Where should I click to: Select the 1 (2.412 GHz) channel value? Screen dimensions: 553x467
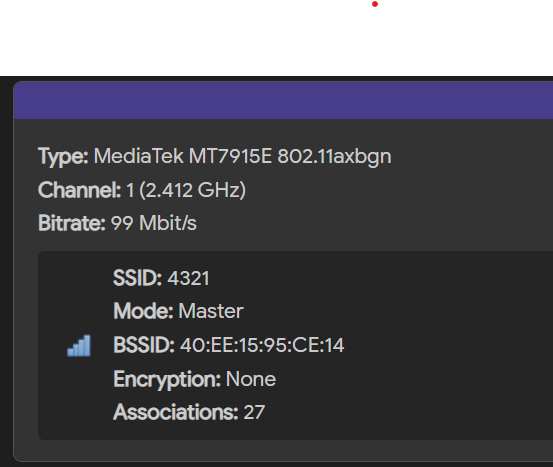click(186, 190)
